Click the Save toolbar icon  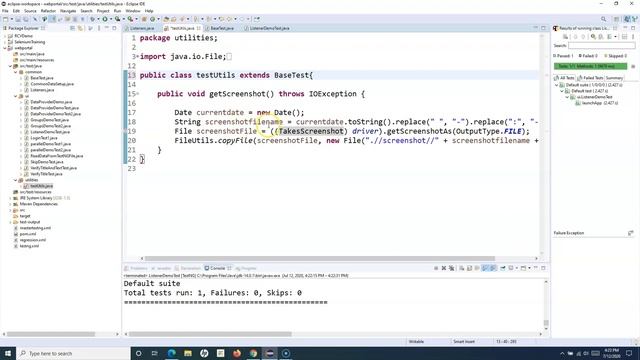(x=18, y=19)
